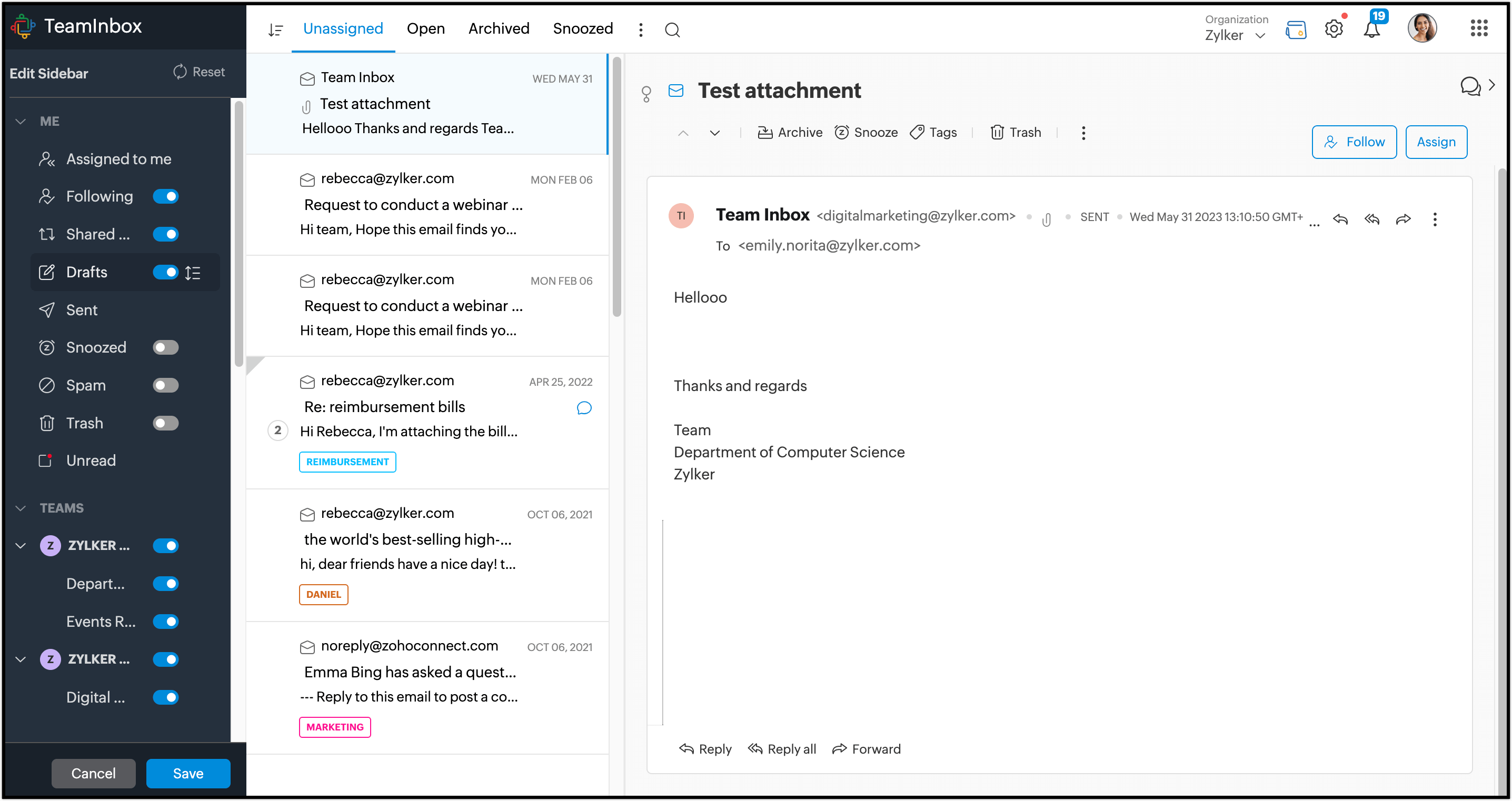Expand the second ZYLKER teams group
The width and height of the screenshot is (1512, 801).
pyautogui.click(x=20, y=659)
